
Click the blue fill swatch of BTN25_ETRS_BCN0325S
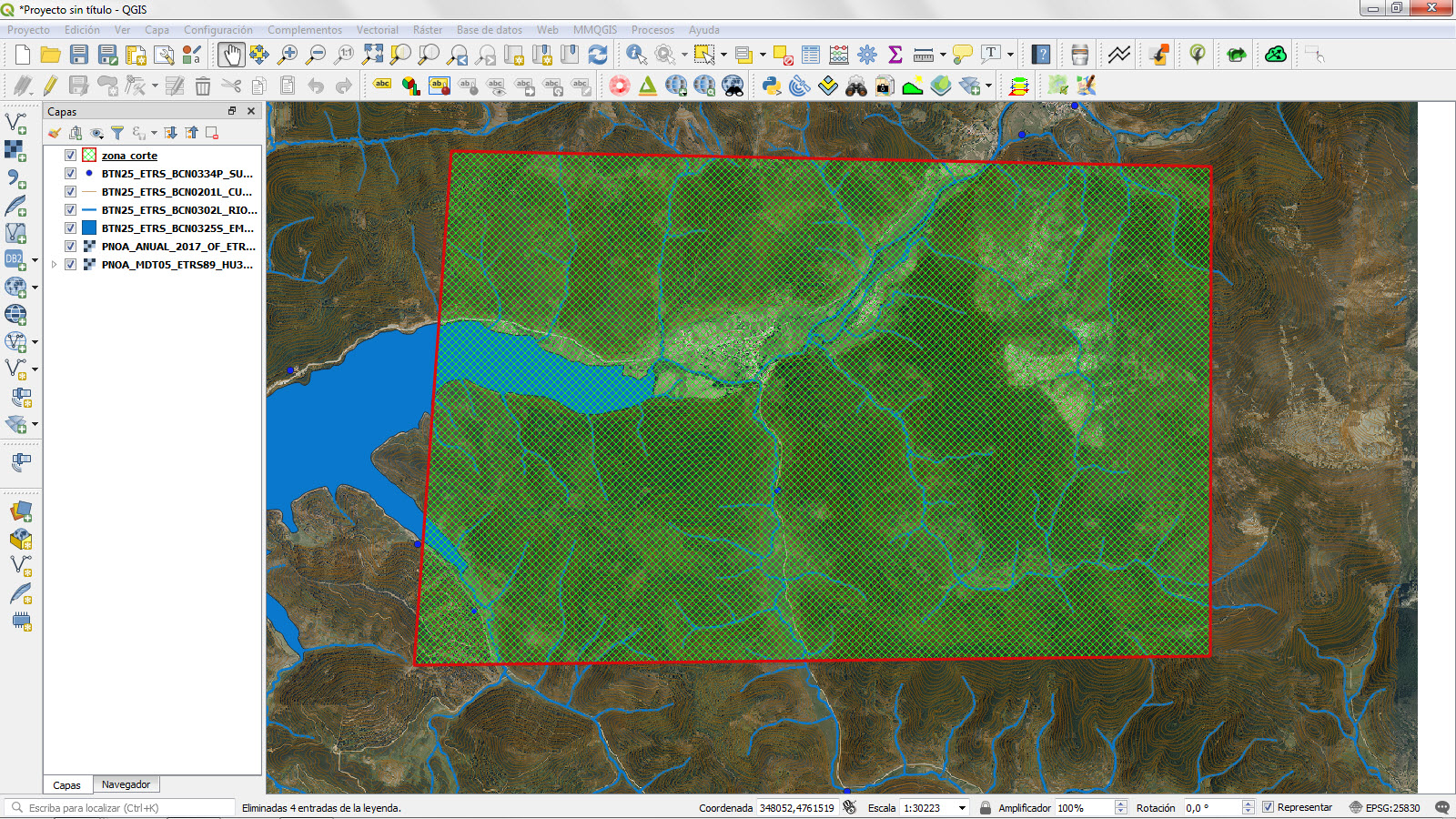coord(88,228)
